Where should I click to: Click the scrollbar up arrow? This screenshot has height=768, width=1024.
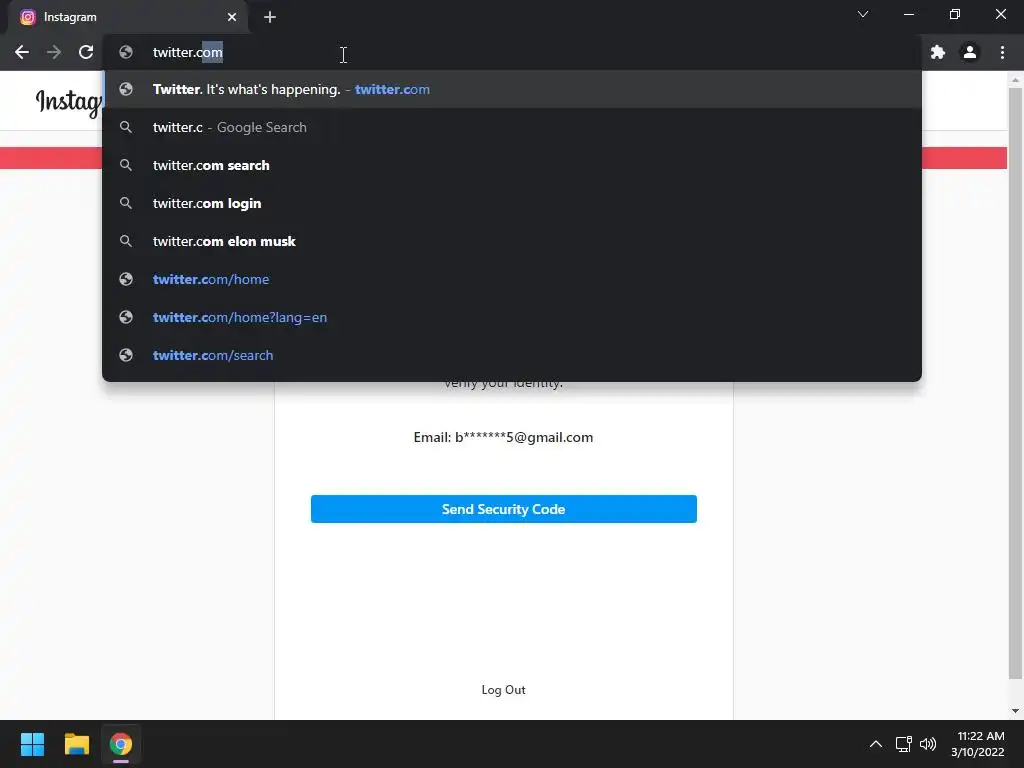(x=1015, y=80)
